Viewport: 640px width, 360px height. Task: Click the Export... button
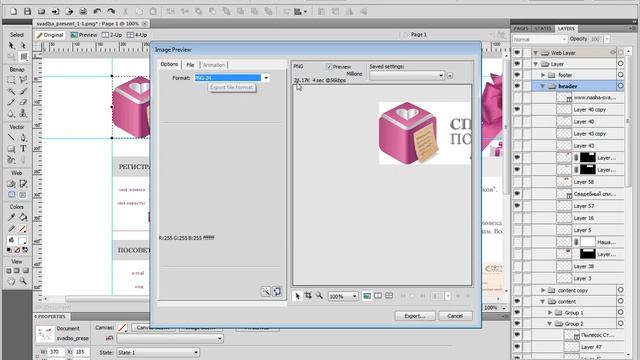[415, 316]
